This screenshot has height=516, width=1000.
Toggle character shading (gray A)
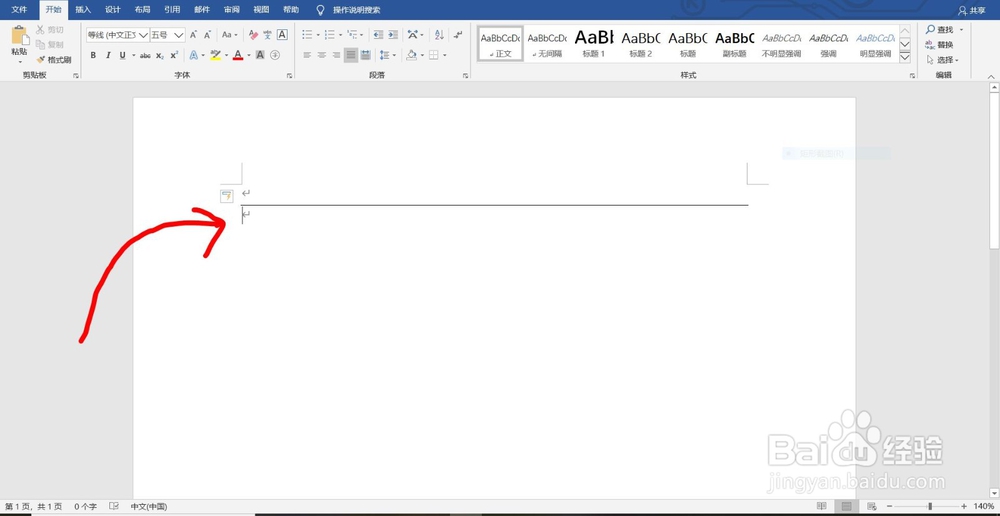click(x=260, y=55)
